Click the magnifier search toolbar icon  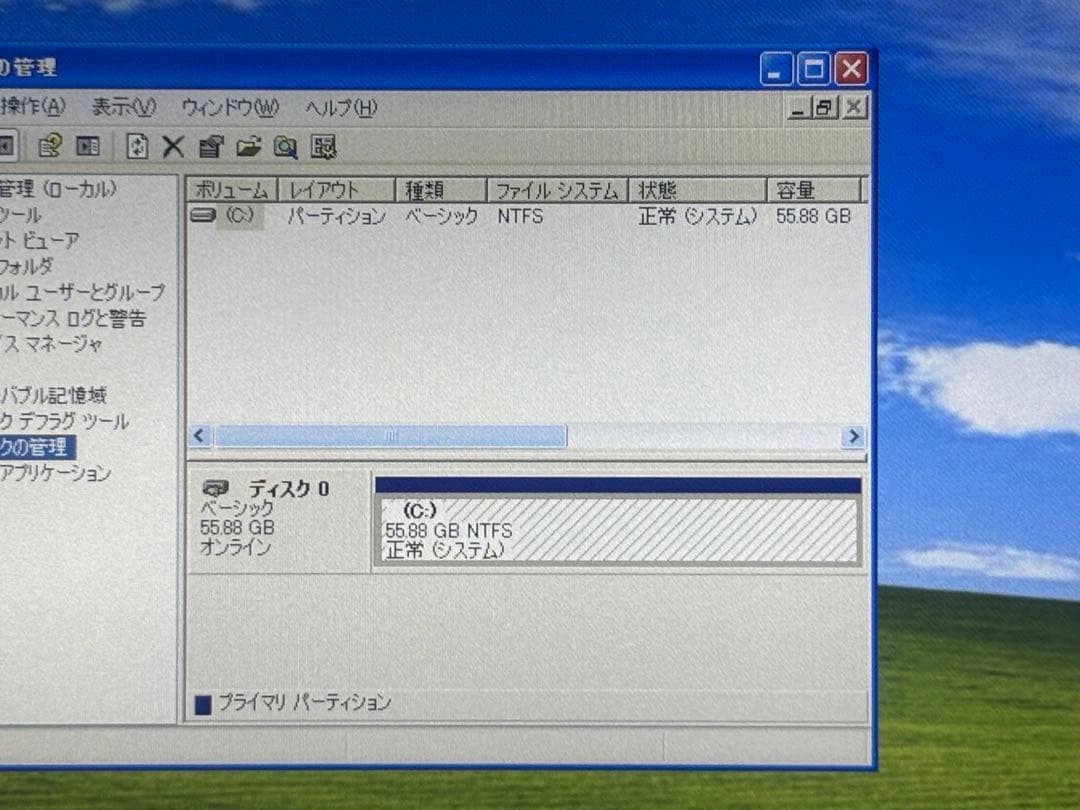tap(285, 147)
